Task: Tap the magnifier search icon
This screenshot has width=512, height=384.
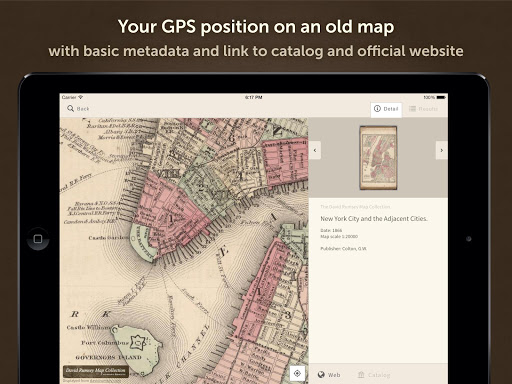Action: (70, 108)
